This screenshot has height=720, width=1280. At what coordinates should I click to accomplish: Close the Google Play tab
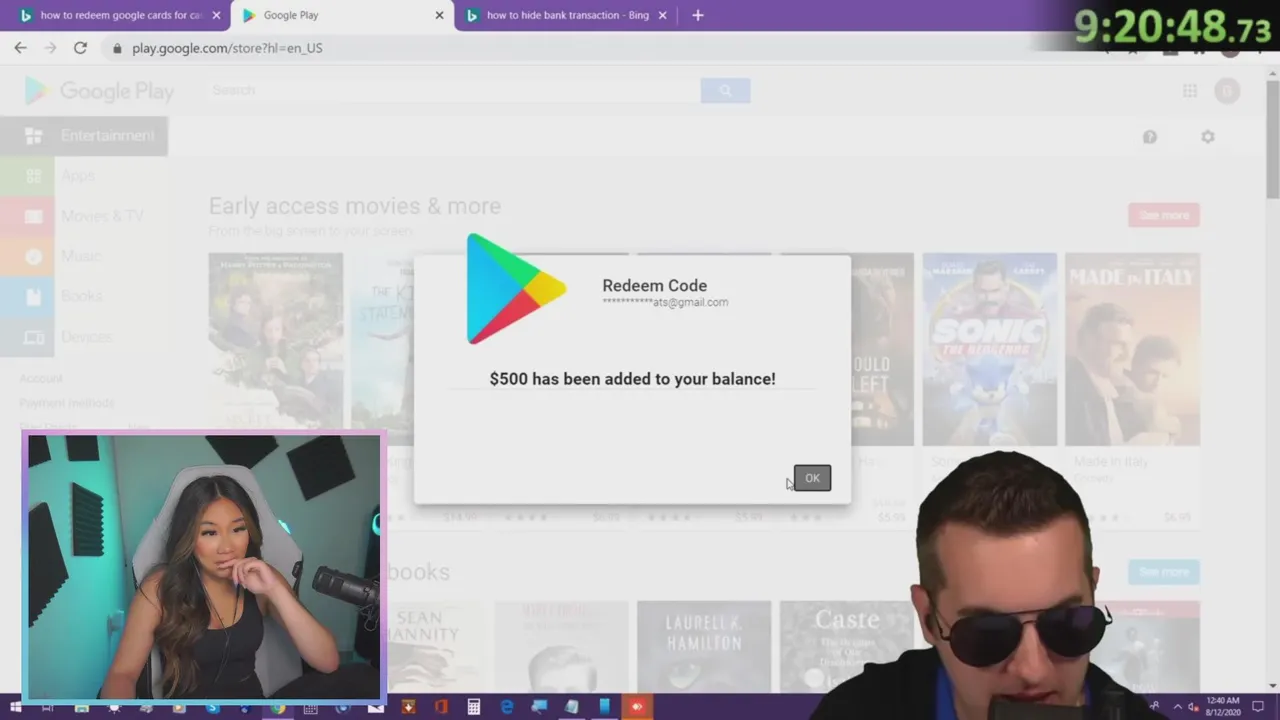click(x=439, y=15)
